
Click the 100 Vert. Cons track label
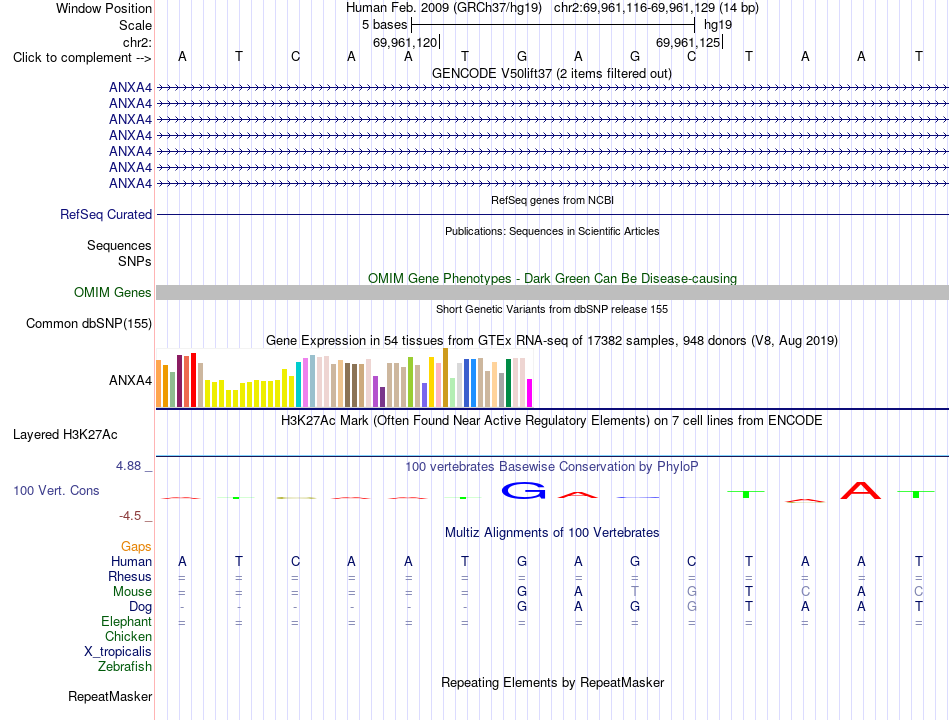56,490
